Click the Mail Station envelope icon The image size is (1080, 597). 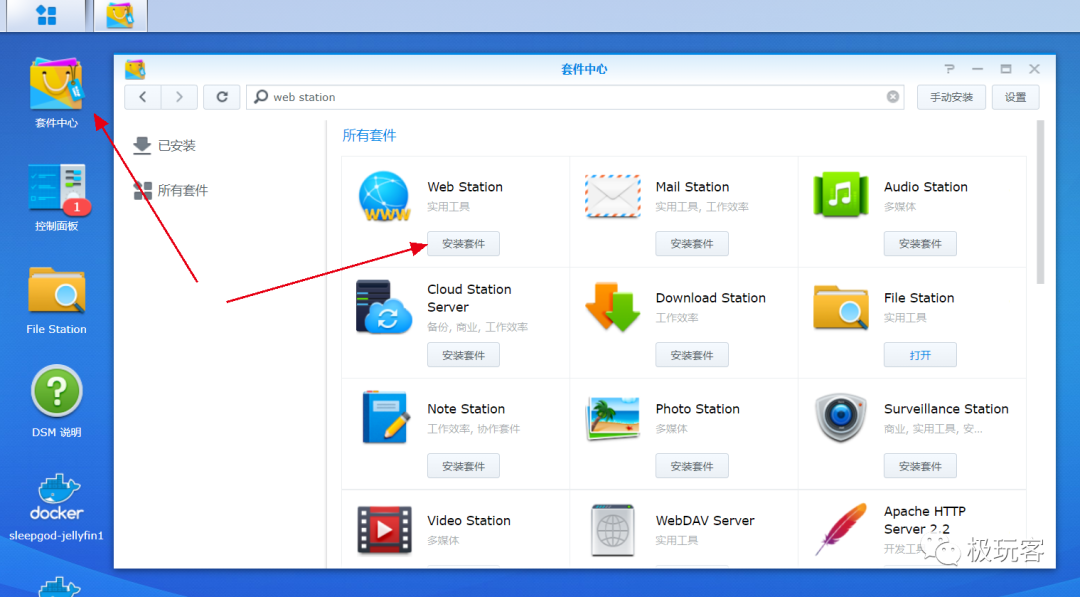pos(612,196)
